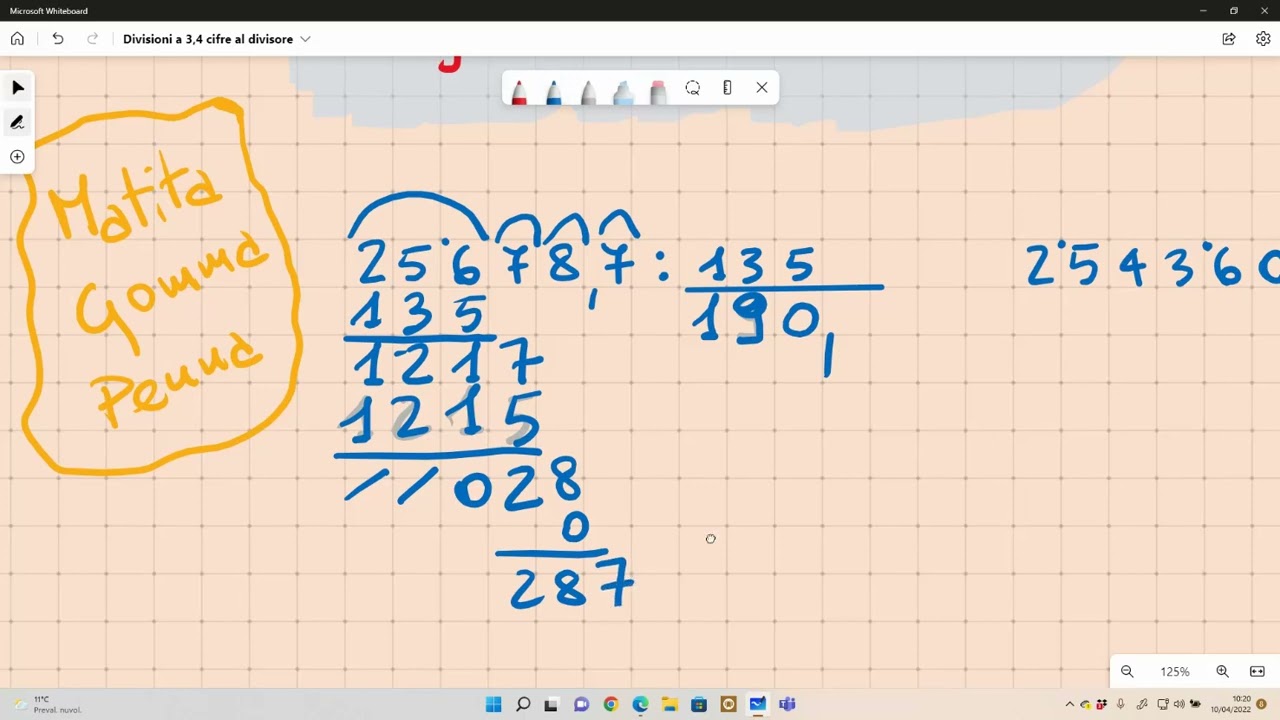
Task: Open Task View on taskbar
Action: (x=551, y=704)
